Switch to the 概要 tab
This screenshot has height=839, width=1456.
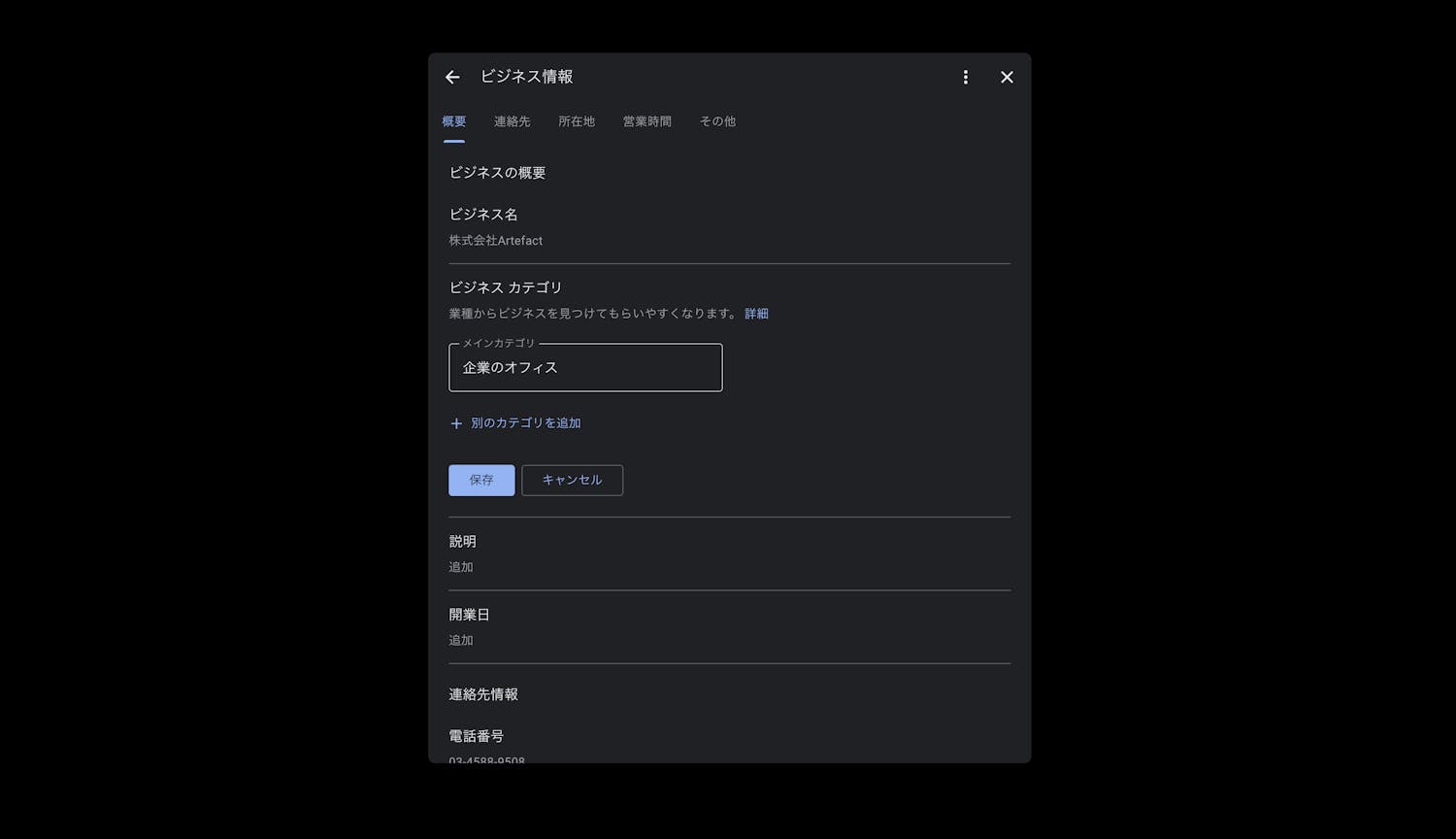coord(454,121)
